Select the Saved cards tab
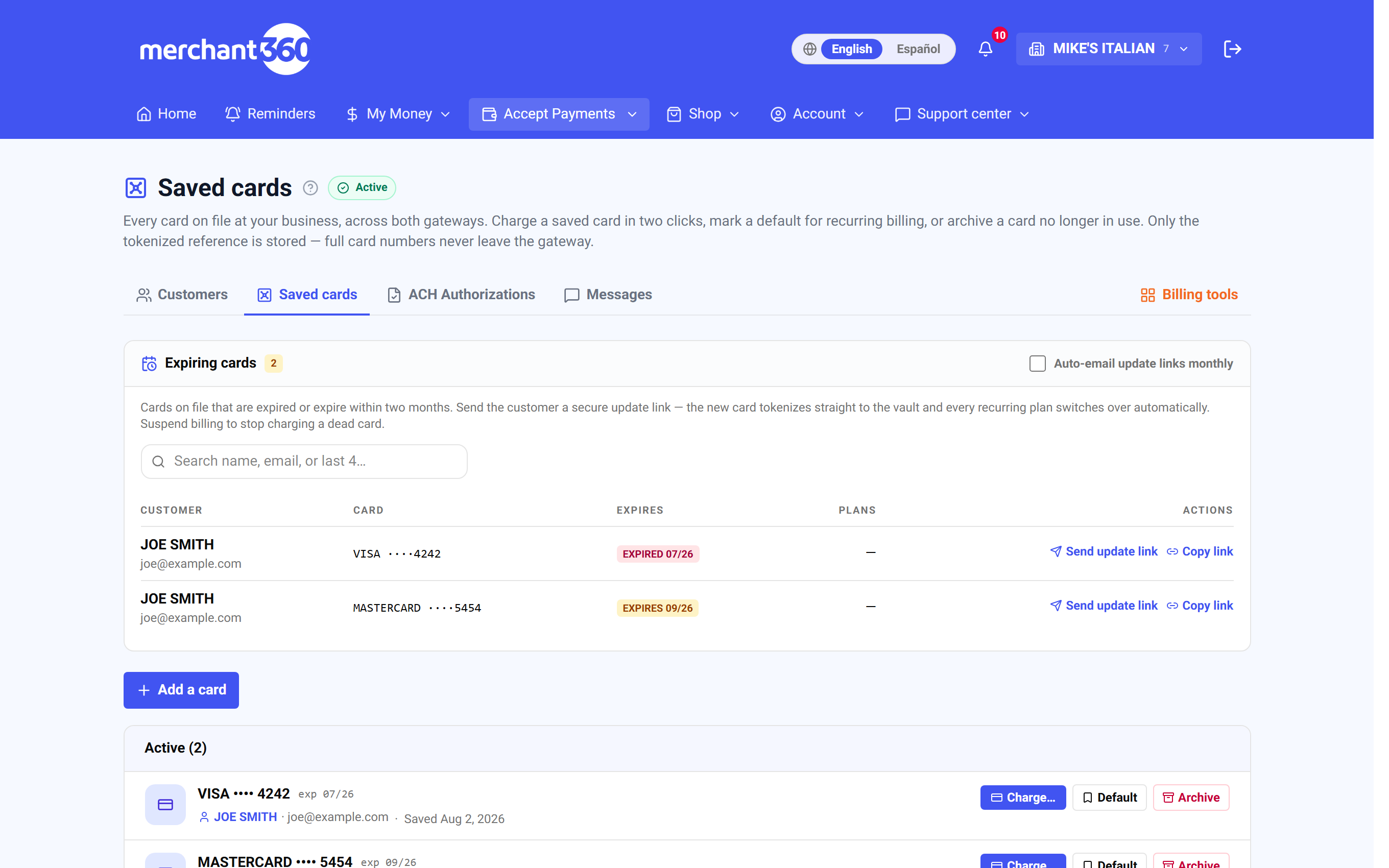The image size is (1389, 868). [x=307, y=295]
